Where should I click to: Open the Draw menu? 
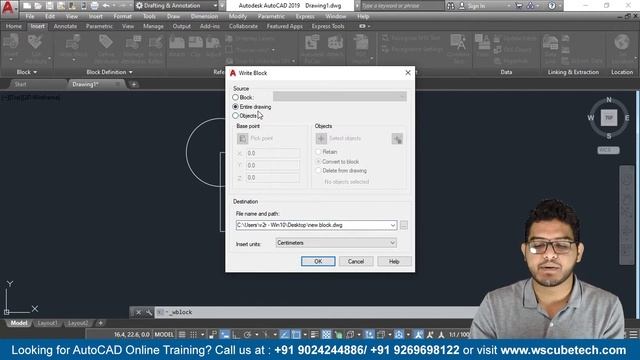pos(173,16)
